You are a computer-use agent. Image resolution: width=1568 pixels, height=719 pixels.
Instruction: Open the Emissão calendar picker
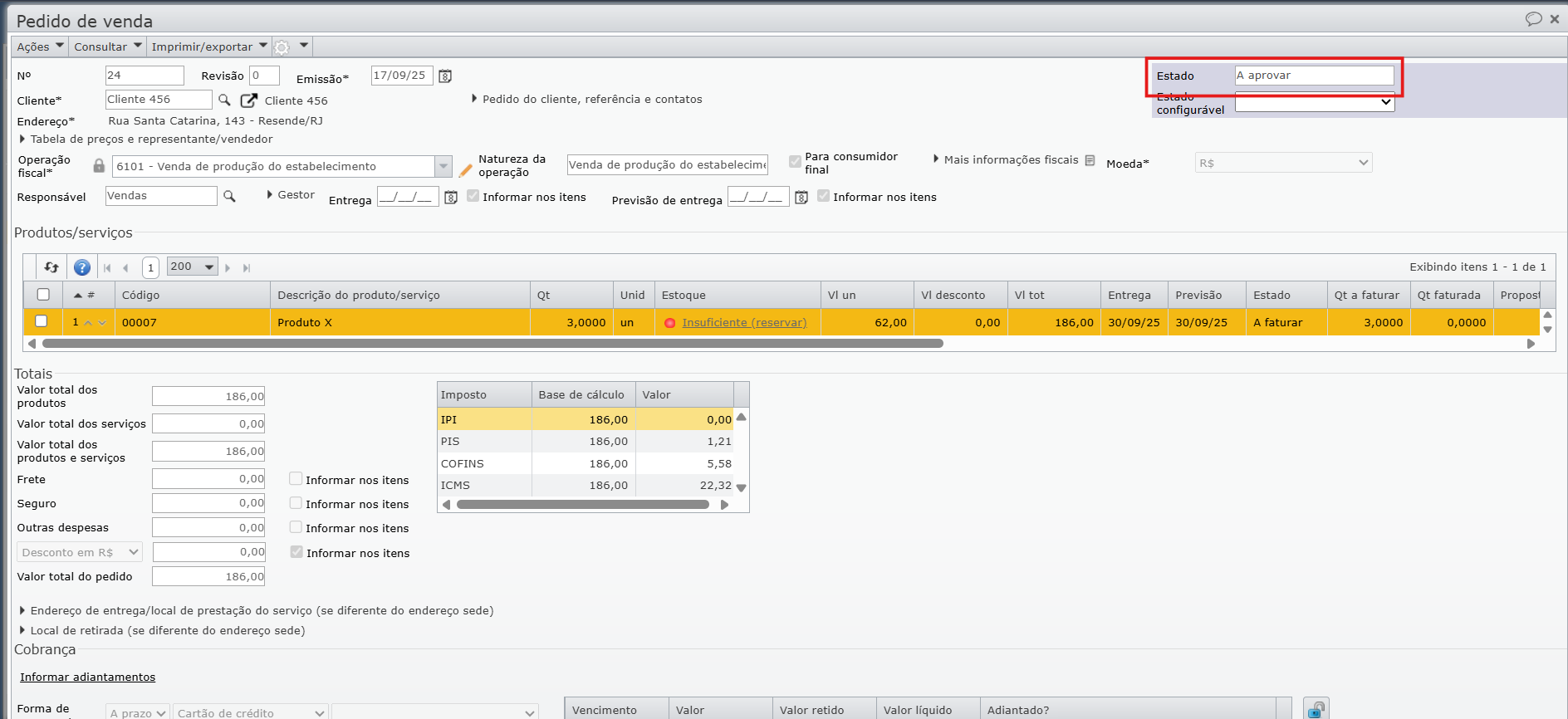(445, 76)
